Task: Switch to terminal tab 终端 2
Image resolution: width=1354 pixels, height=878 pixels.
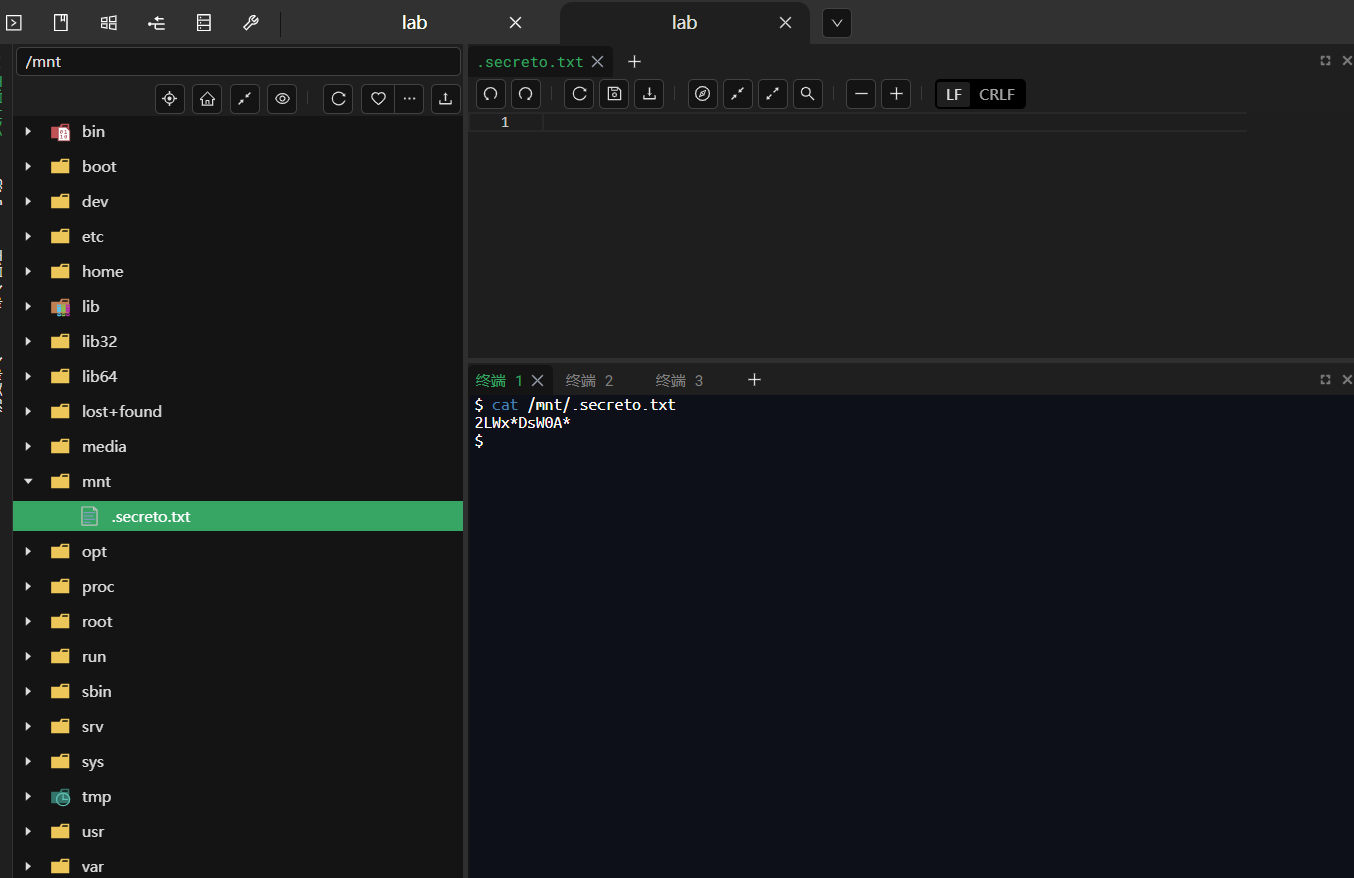Action: tap(589, 380)
